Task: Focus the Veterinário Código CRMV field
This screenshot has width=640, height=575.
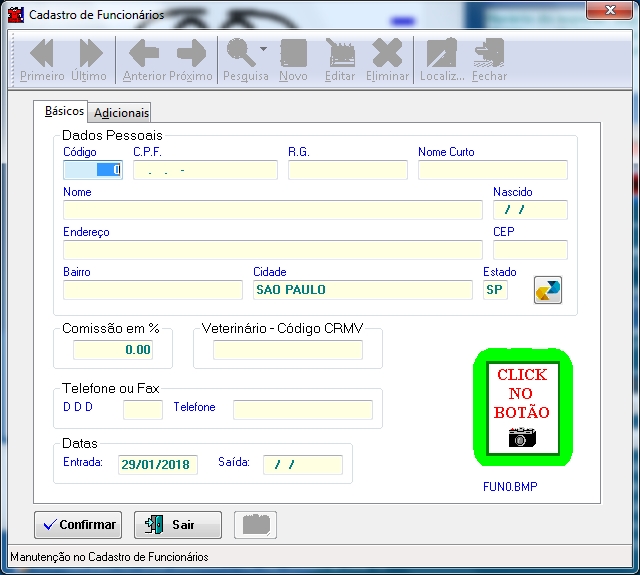Action: pos(288,350)
